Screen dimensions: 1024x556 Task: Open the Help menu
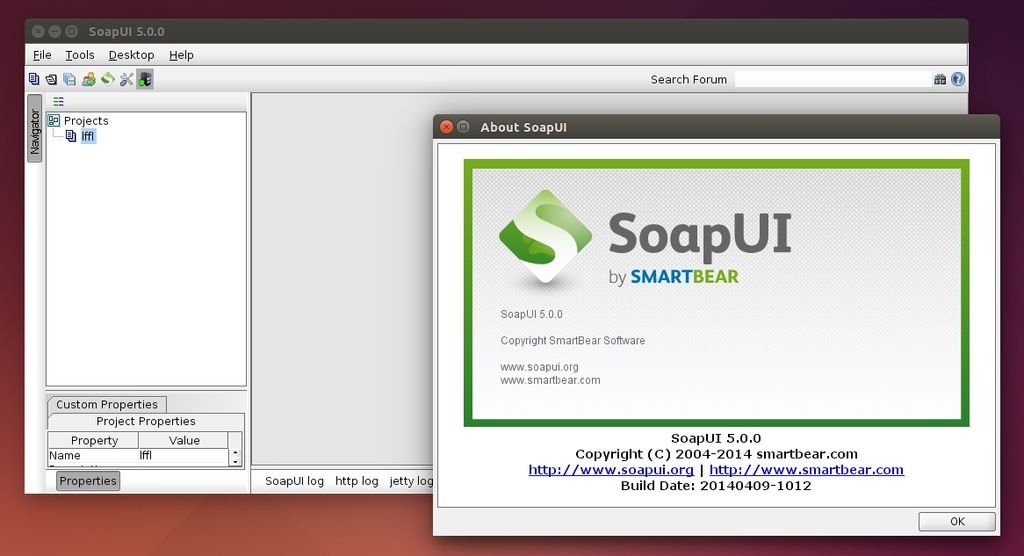pyautogui.click(x=181, y=55)
